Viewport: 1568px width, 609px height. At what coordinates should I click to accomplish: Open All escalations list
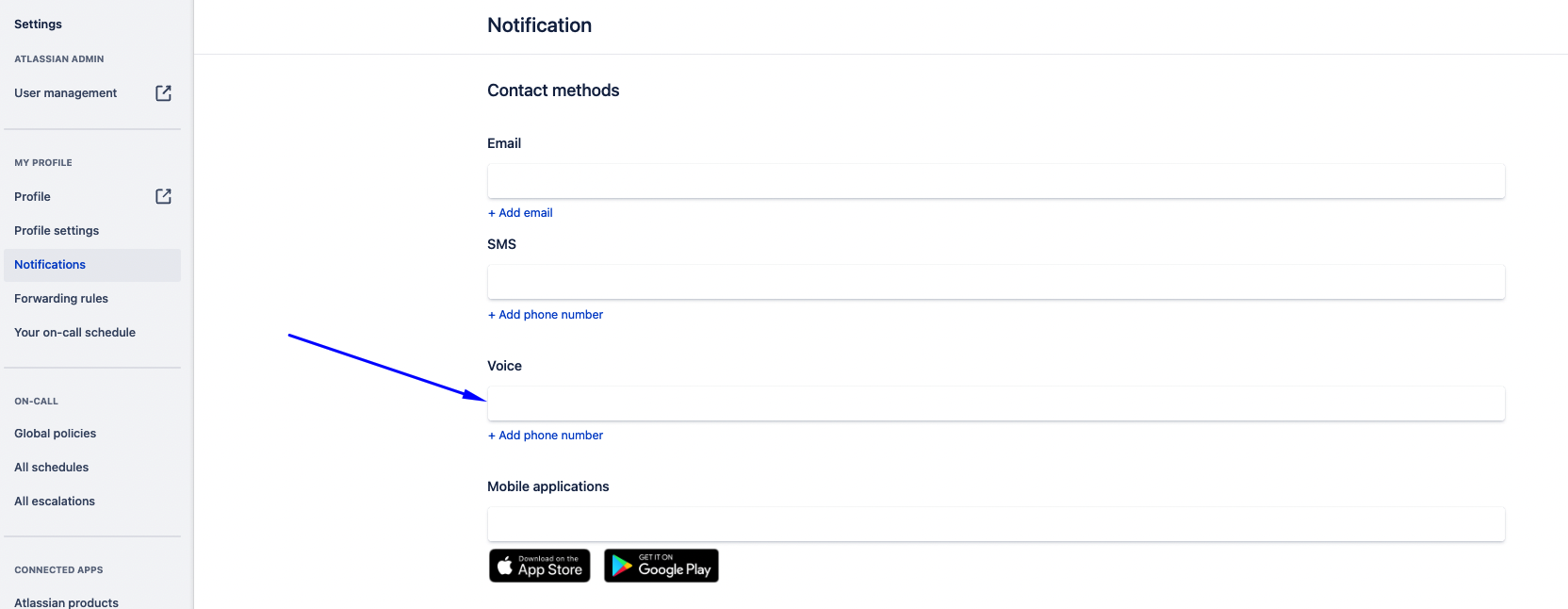click(54, 501)
